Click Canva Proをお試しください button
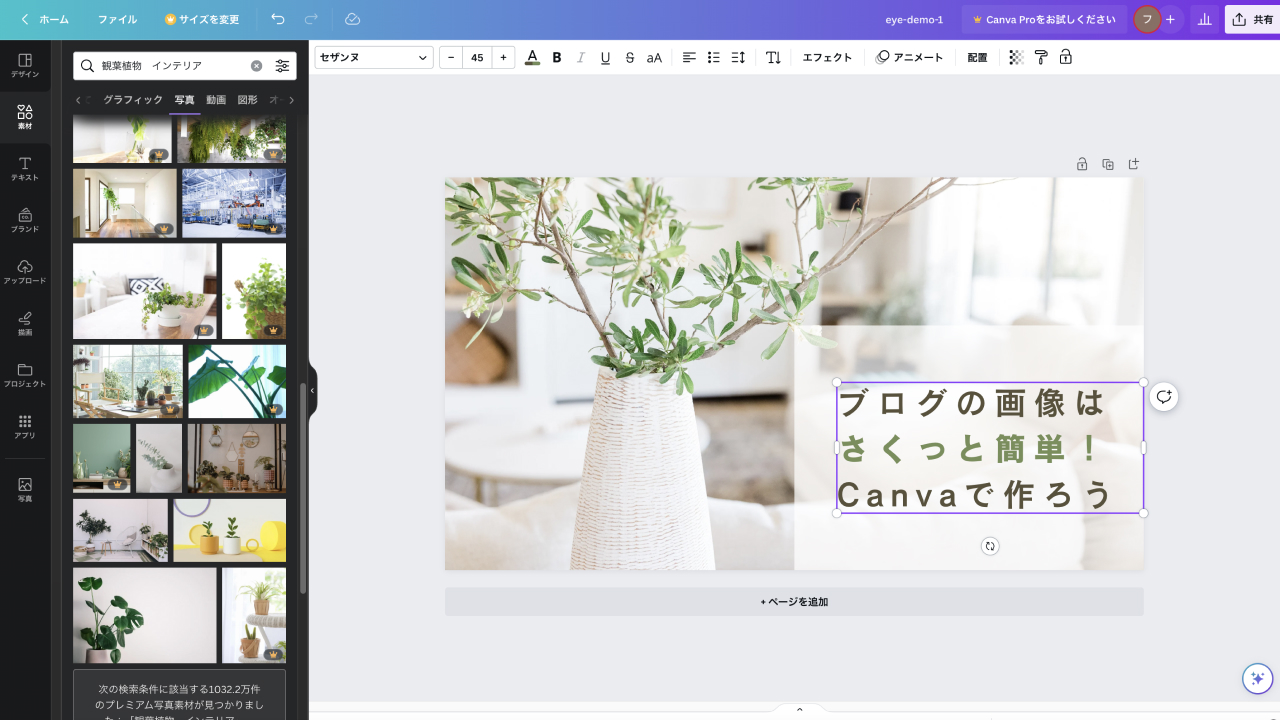1280x720 pixels. click(x=1044, y=19)
